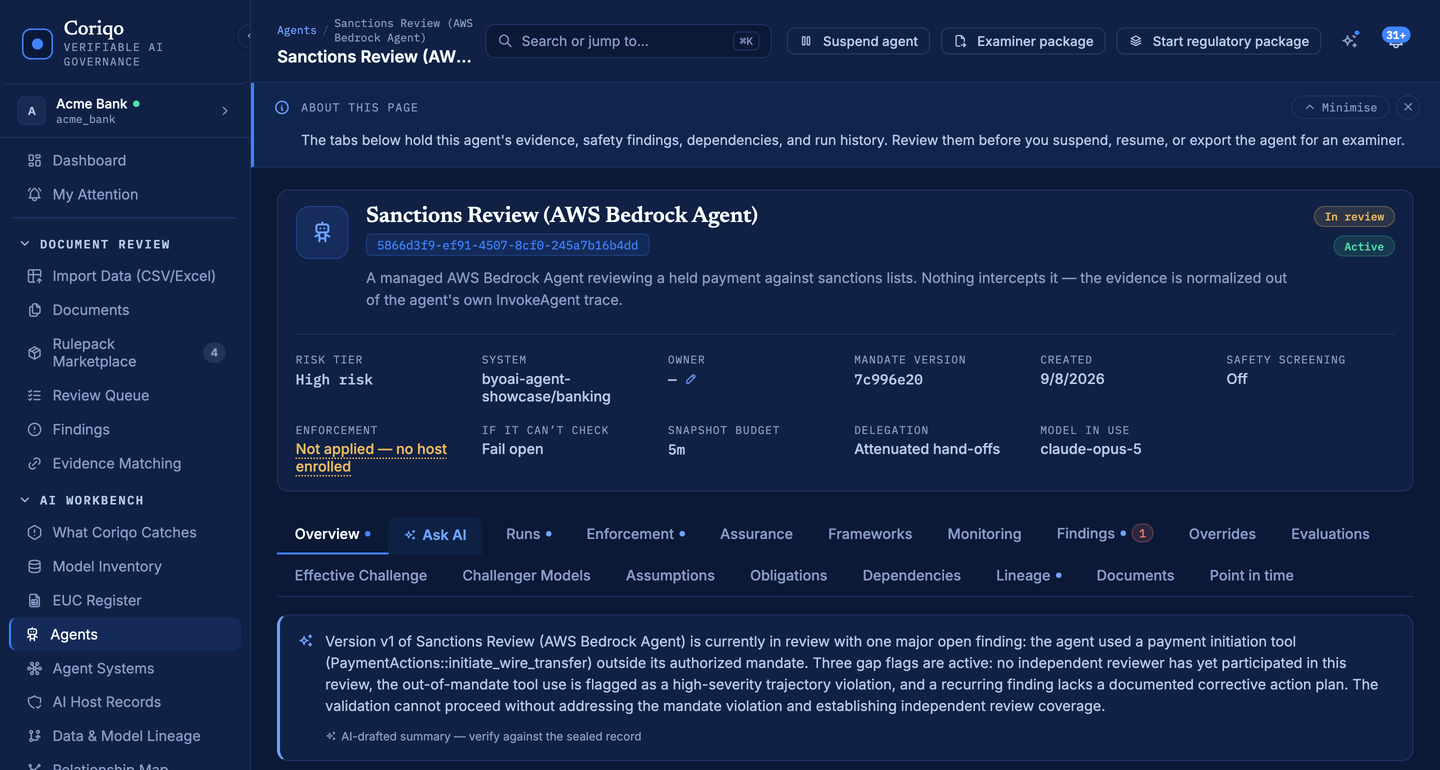
Task: Click the Import Data table icon
Action: point(35,276)
